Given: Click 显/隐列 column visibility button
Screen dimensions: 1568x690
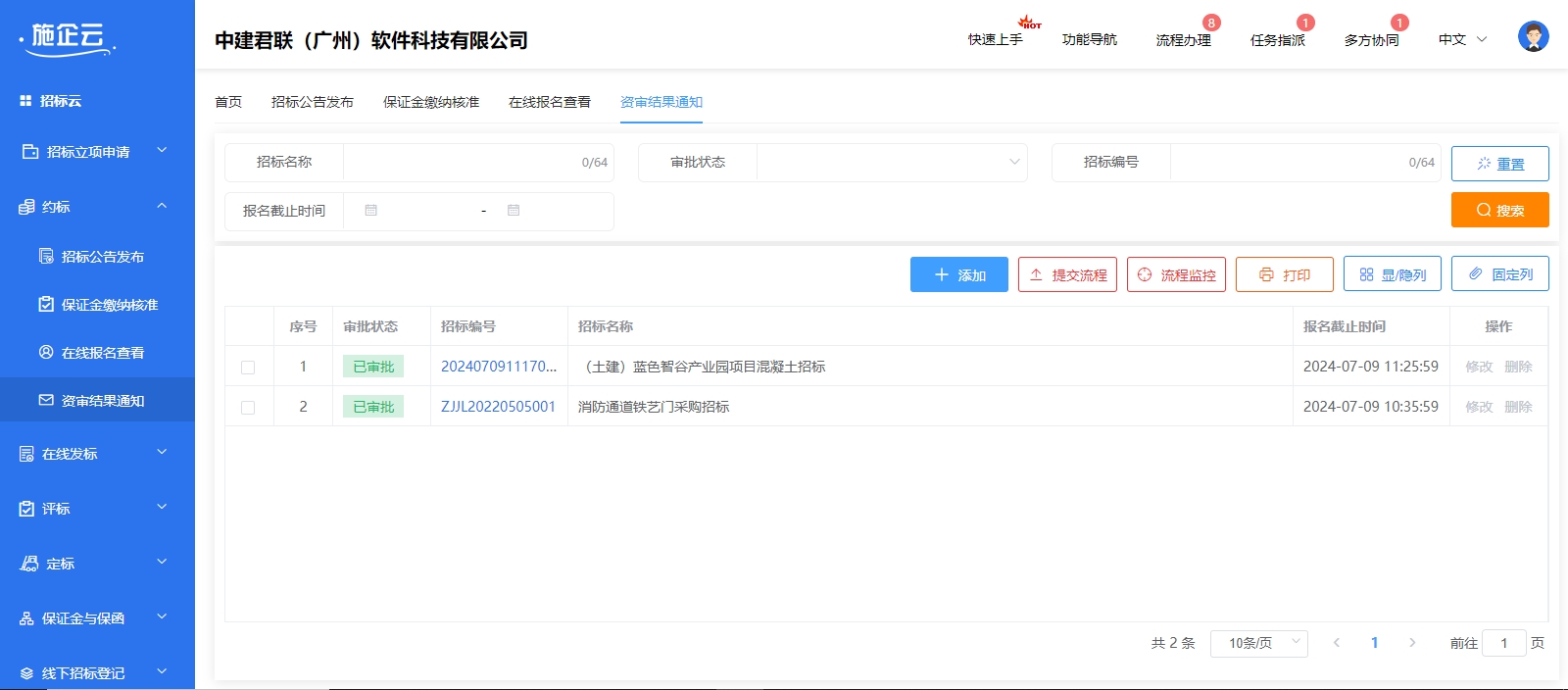Looking at the screenshot, I should coord(1392,274).
